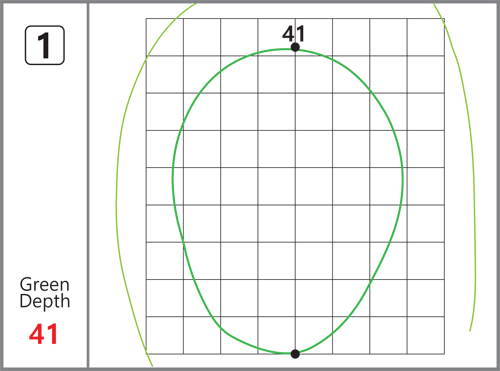
Task: Click the light-green fringe line right of the grid
Action: coord(474,200)
